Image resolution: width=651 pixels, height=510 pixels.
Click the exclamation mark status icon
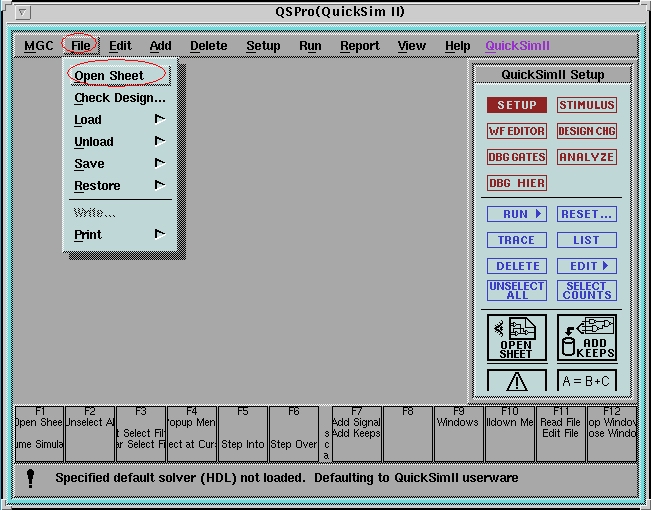(30, 478)
